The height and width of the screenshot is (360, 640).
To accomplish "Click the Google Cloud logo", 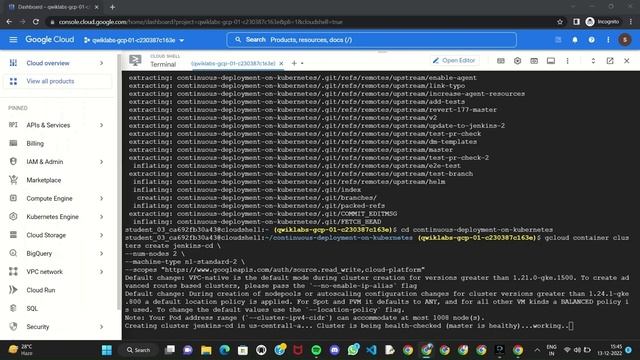I will [x=50, y=40].
